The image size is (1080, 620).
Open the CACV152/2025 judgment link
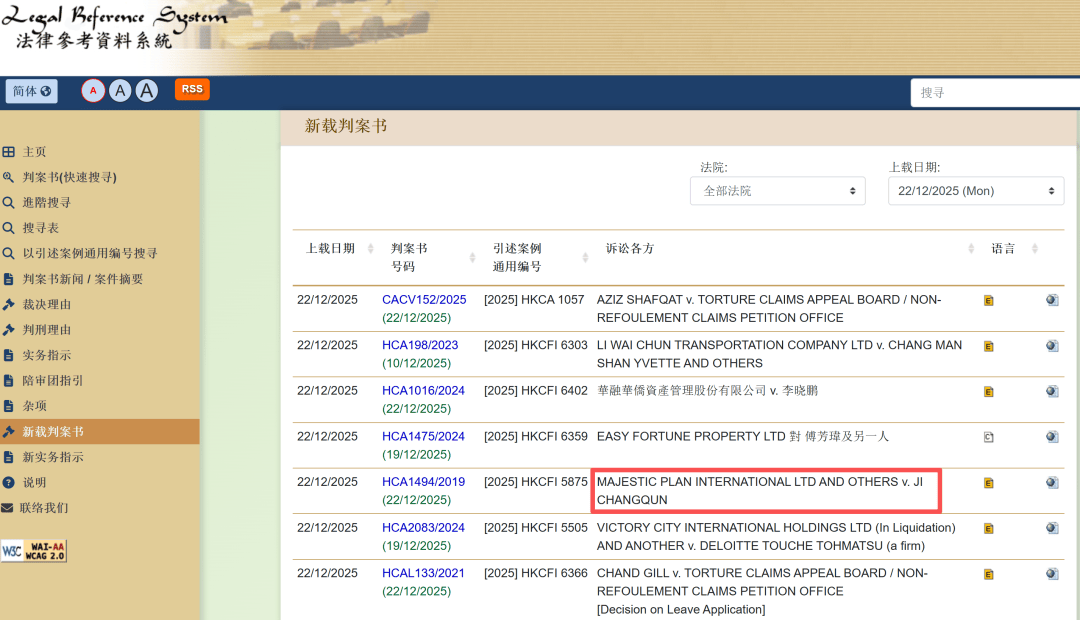pos(423,299)
